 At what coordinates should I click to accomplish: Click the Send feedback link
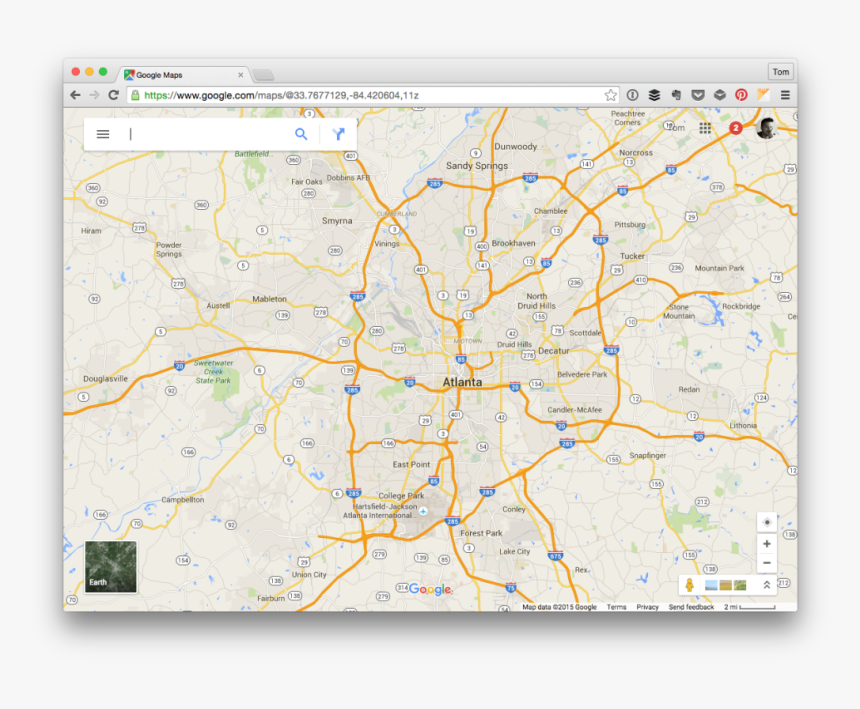tap(691, 607)
